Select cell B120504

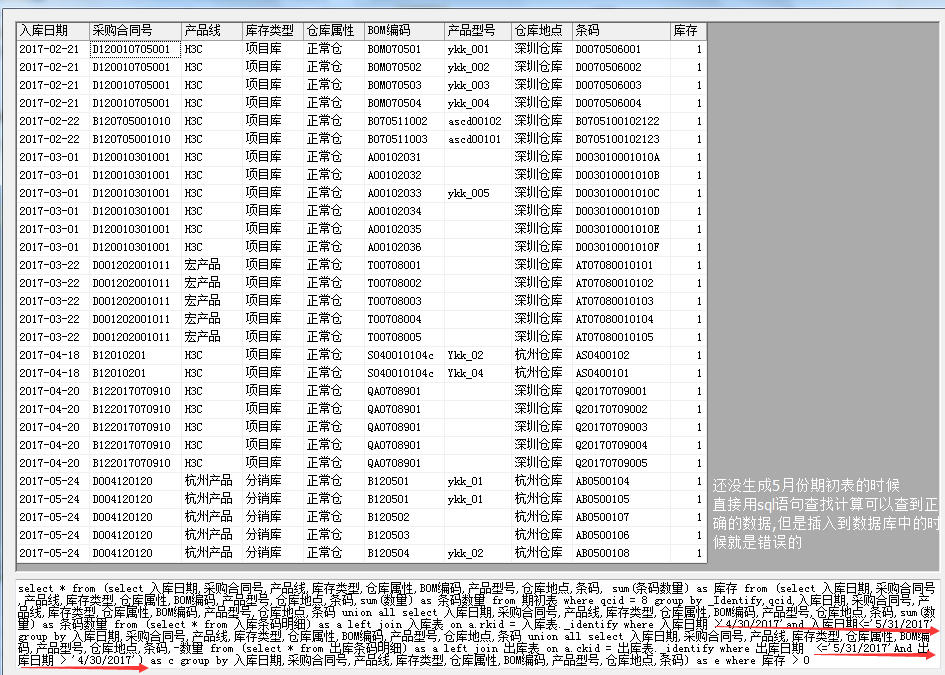404,553
